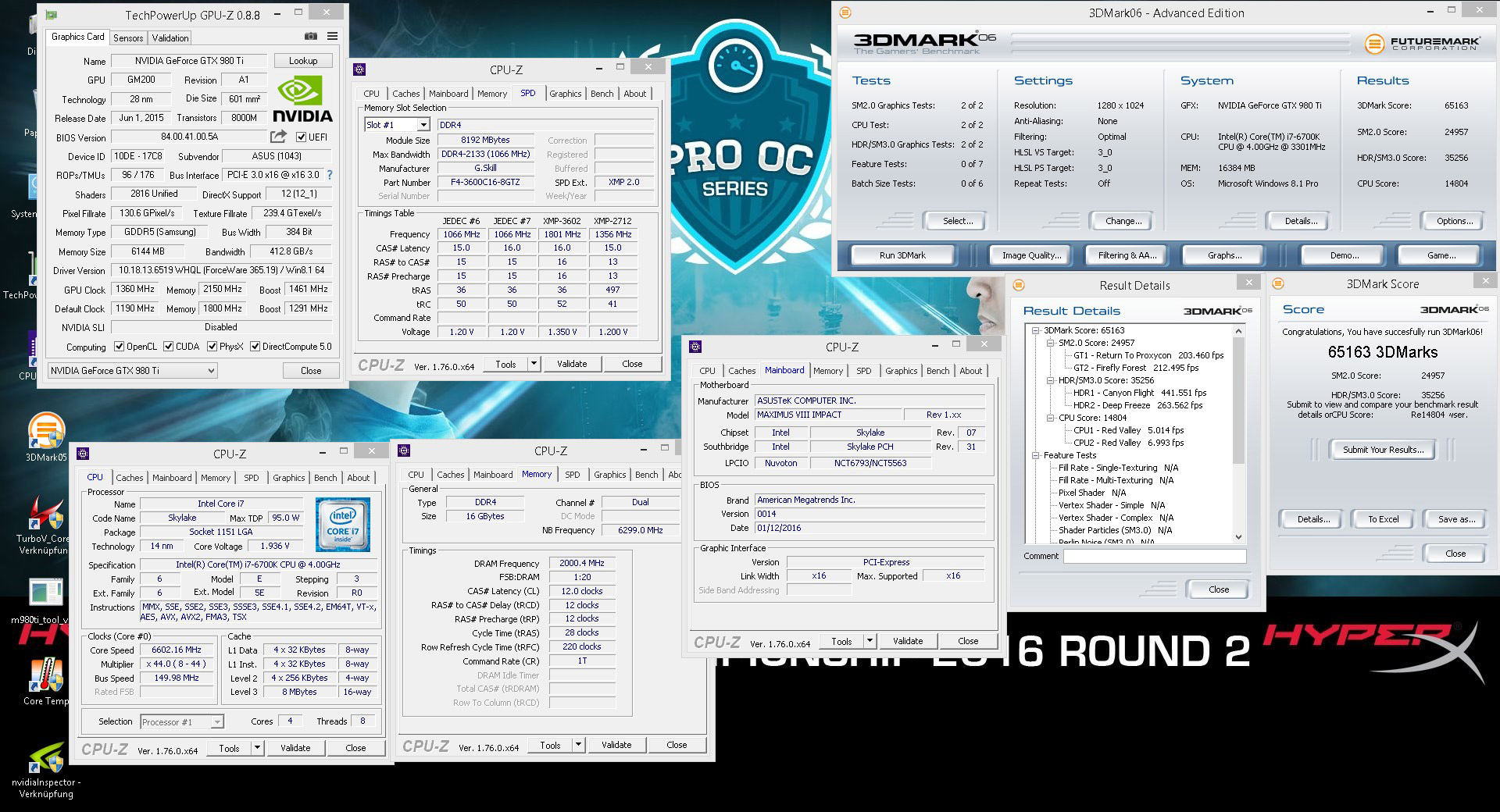Collapse the Feature Tests tree node
This screenshot has width=1500, height=812.
tap(1036, 455)
